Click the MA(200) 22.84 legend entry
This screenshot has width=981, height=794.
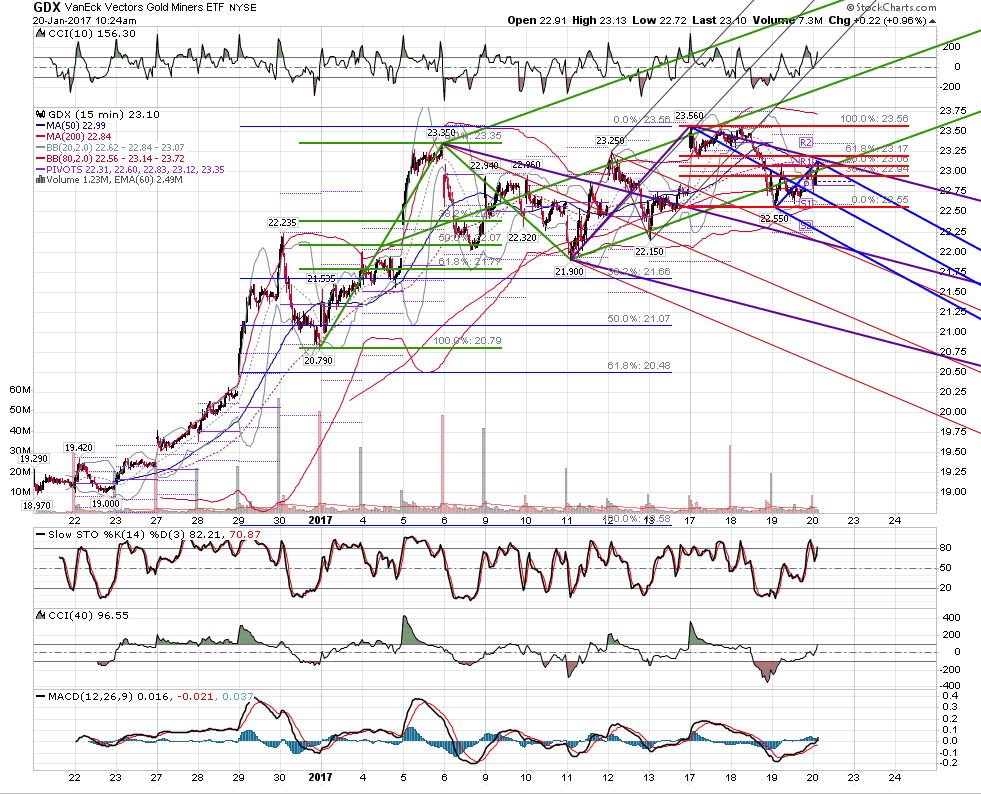click(x=74, y=136)
